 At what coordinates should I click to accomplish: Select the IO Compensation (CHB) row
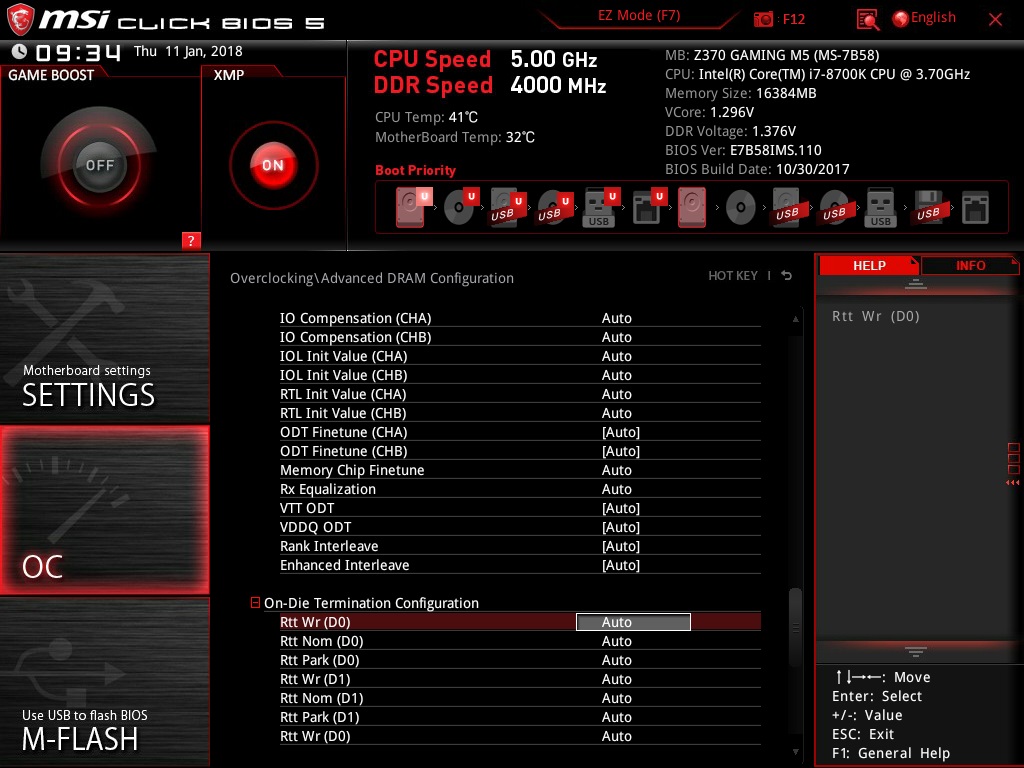click(x=520, y=337)
